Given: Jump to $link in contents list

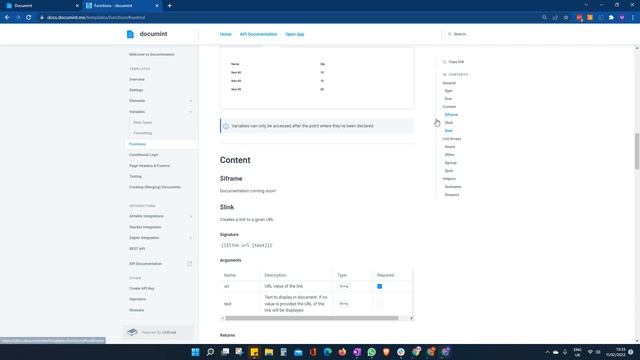Looking at the screenshot, I should (x=449, y=123).
